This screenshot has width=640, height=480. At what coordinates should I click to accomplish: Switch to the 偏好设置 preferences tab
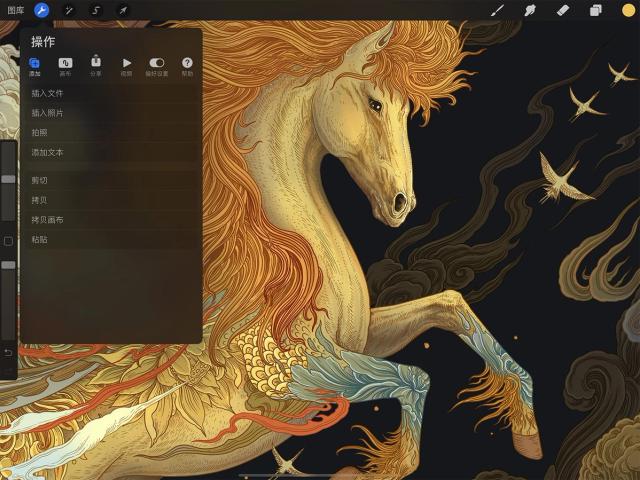coord(157,67)
